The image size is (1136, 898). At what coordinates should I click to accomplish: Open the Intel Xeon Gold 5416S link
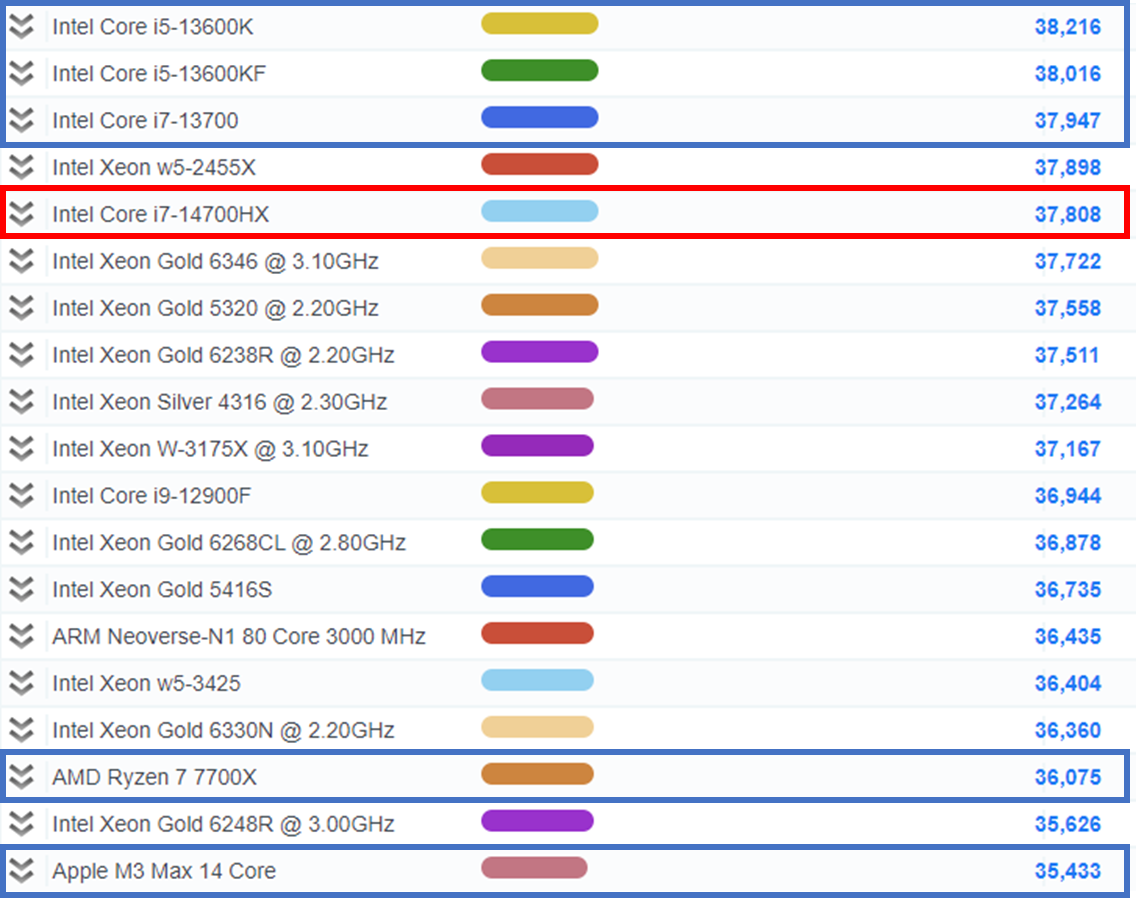pyautogui.click(x=162, y=589)
